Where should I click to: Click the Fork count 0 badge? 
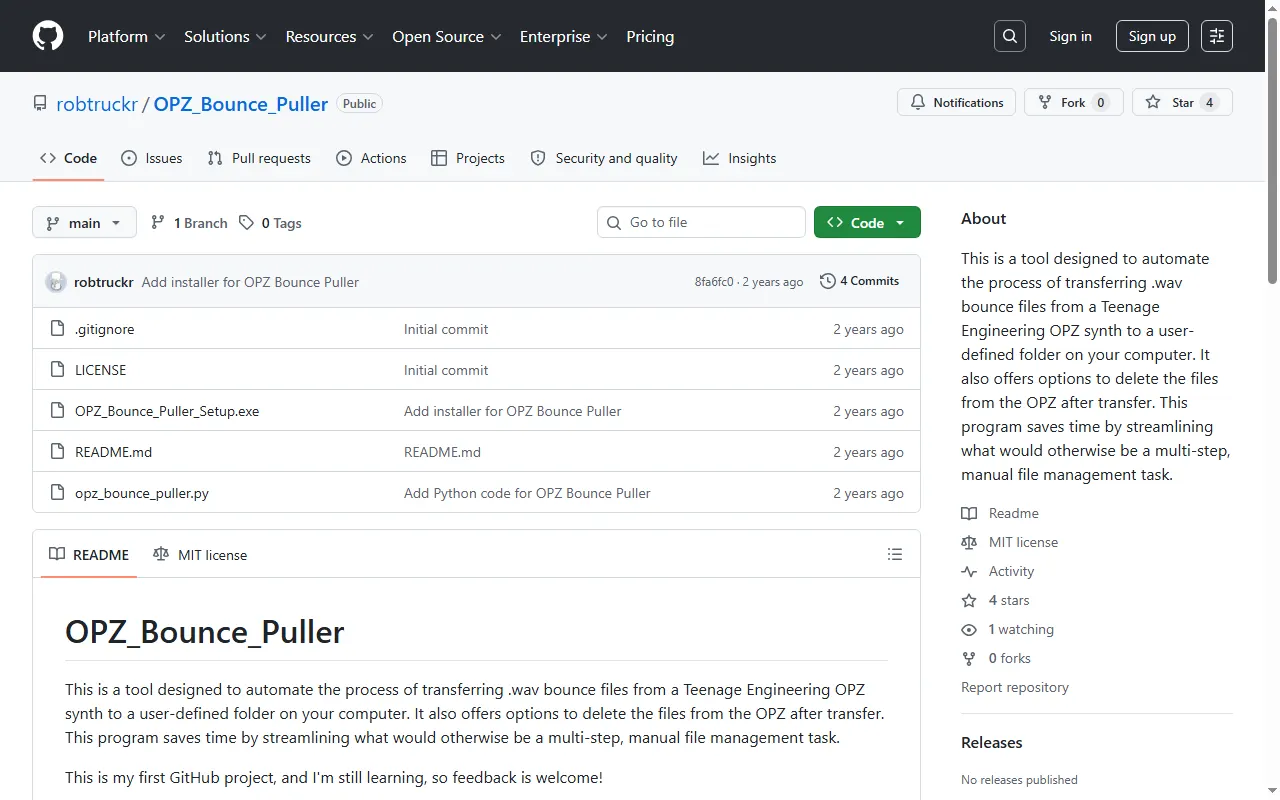click(1101, 102)
